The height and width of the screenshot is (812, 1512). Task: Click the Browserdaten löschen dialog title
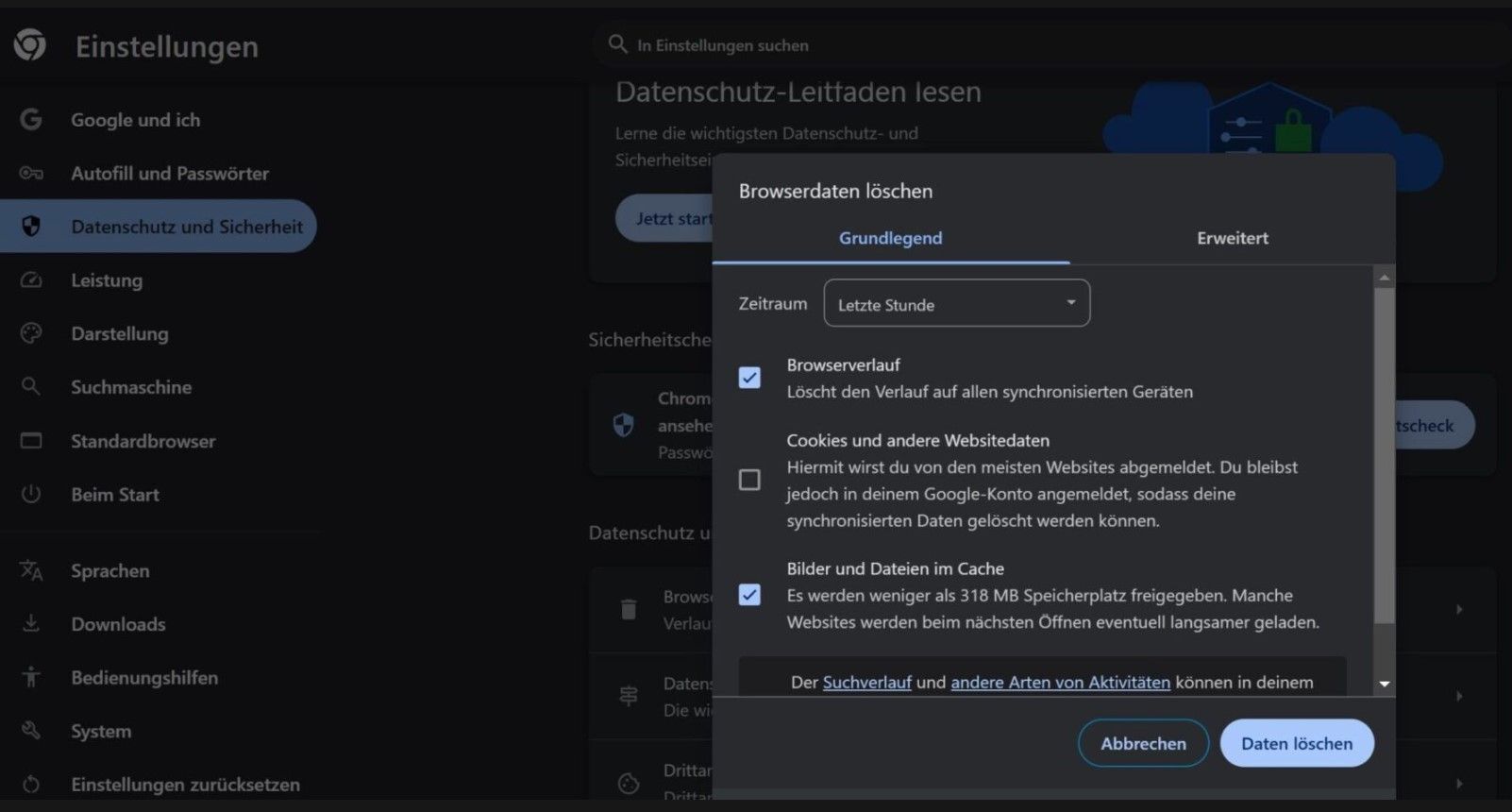tap(835, 191)
